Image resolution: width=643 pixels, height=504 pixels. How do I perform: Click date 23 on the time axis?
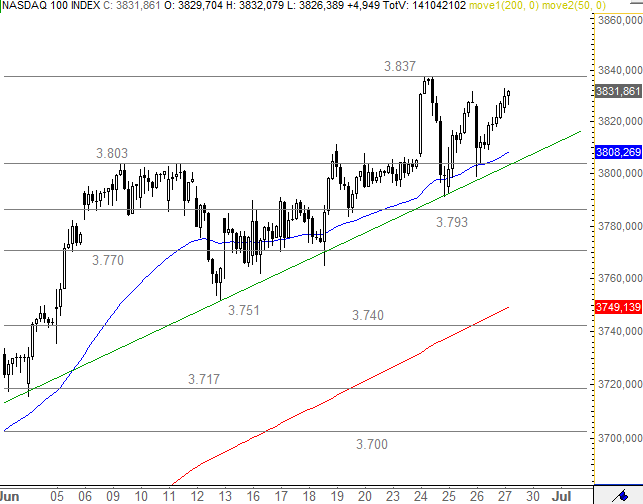[x=392, y=497]
